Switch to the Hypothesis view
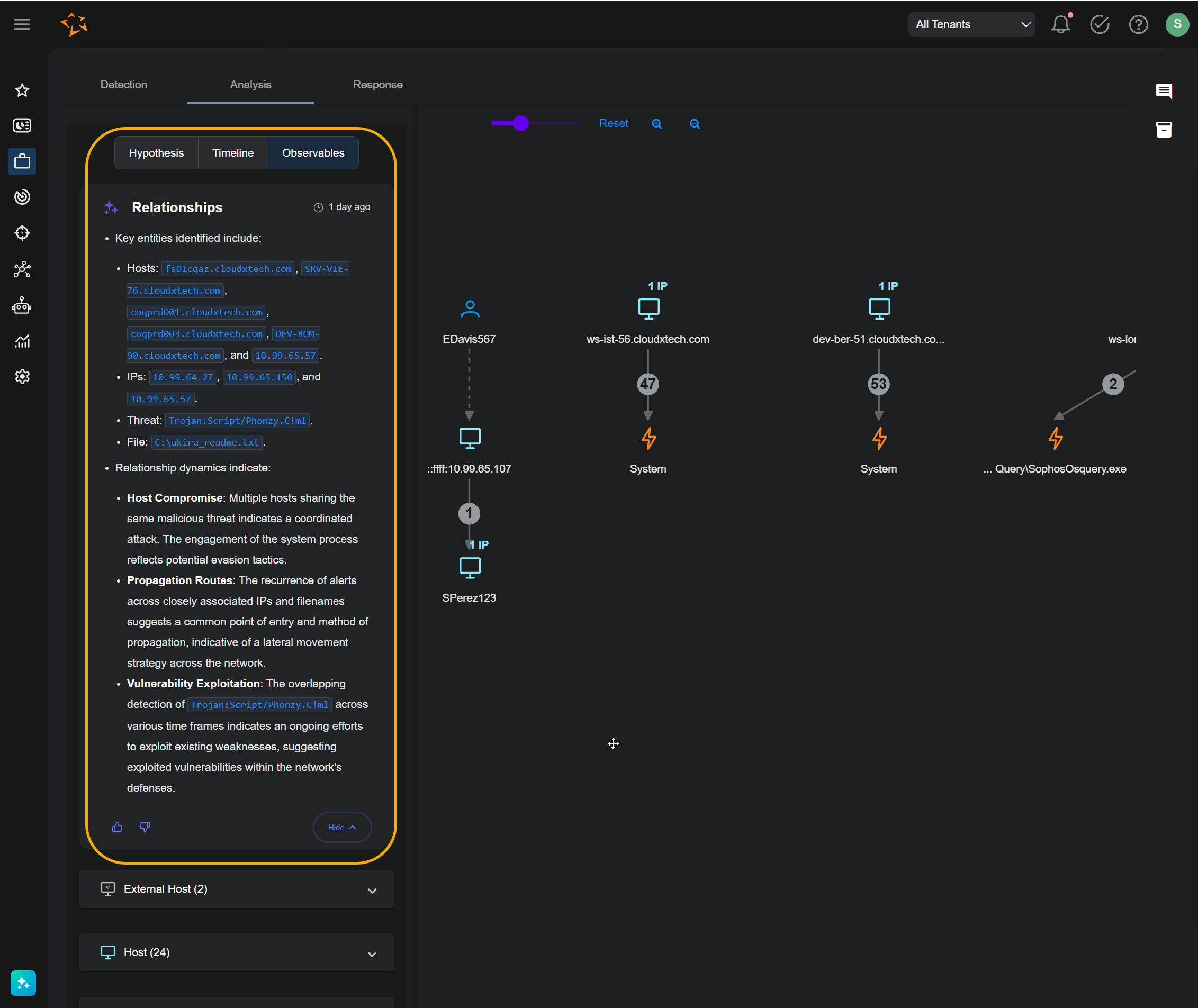 [156, 152]
